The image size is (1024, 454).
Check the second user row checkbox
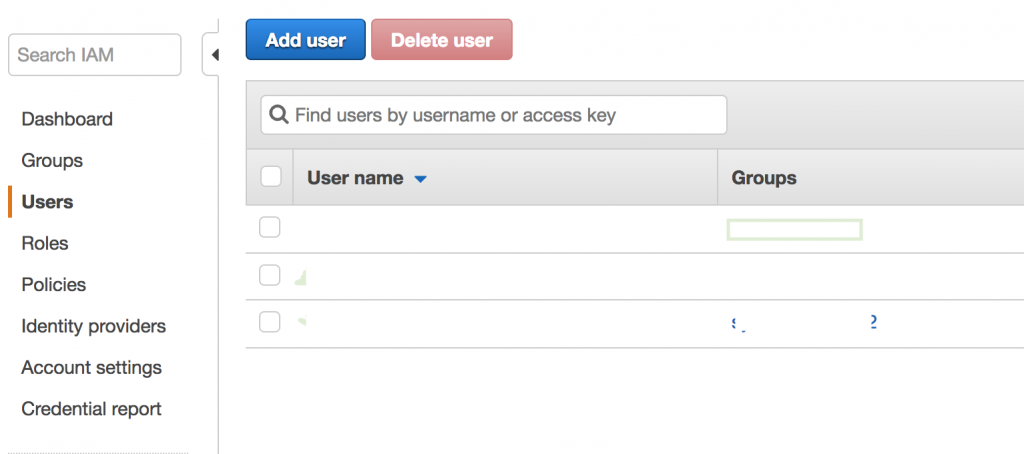pos(270,275)
